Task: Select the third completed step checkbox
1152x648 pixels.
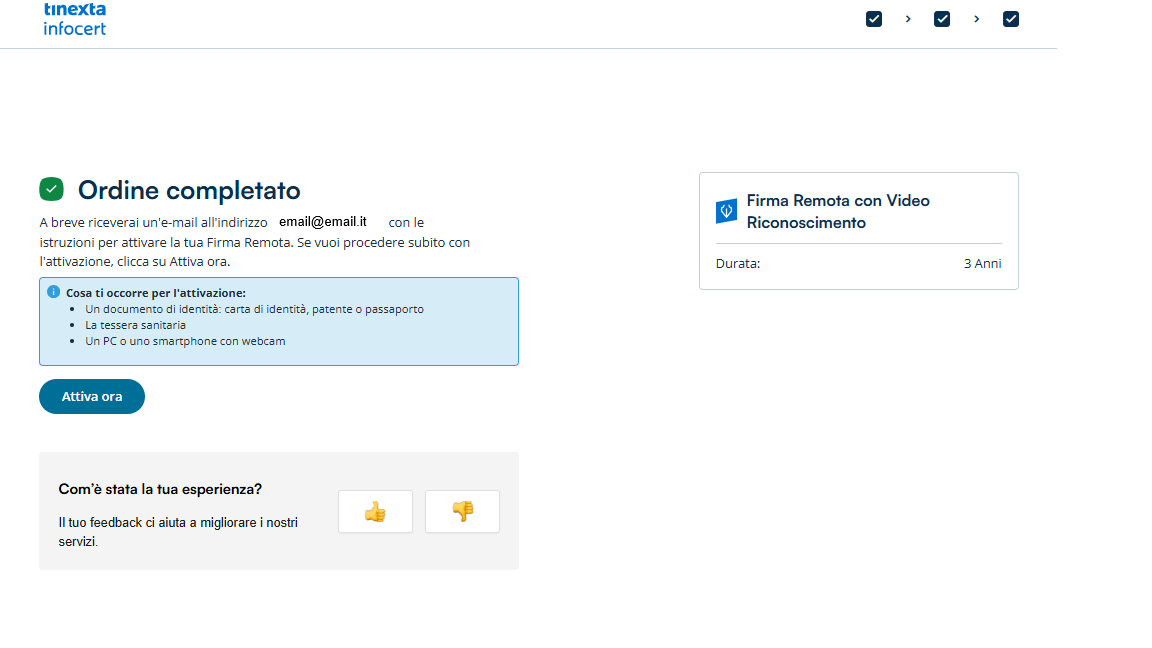Action: [x=1011, y=19]
